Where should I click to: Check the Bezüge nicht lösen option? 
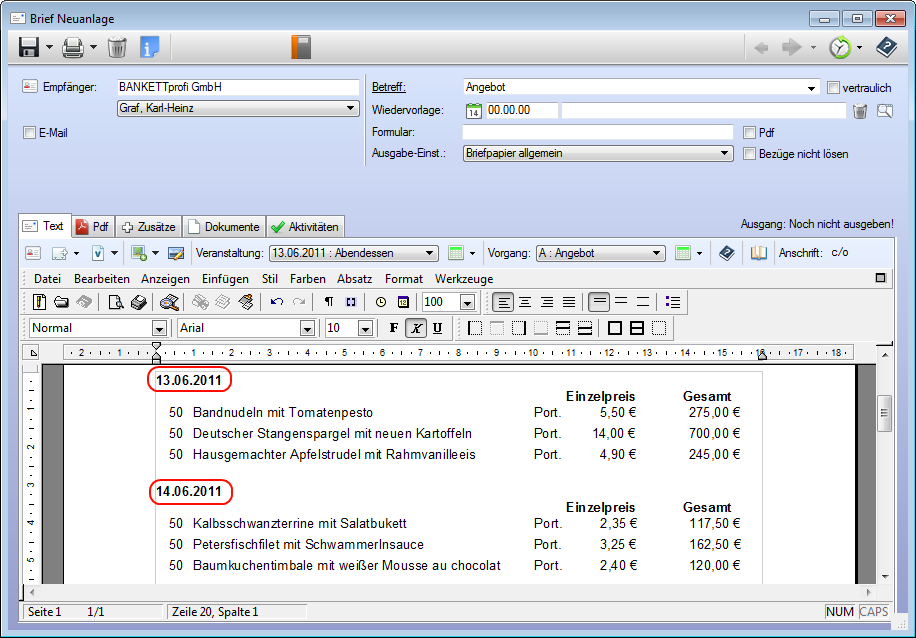[x=750, y=154]
